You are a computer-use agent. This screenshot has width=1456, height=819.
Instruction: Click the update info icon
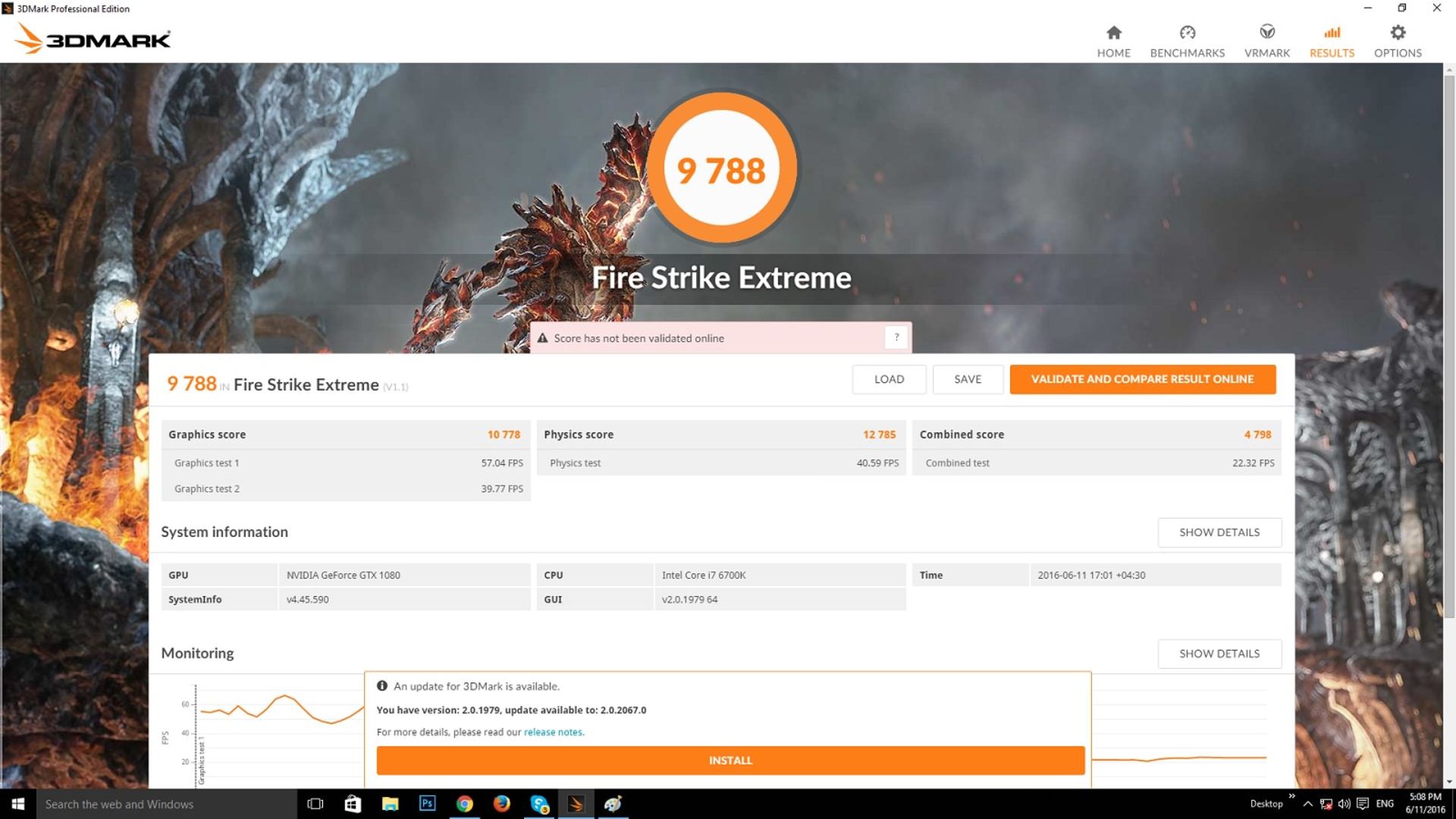pyautogui.click(x=382, y=686)
